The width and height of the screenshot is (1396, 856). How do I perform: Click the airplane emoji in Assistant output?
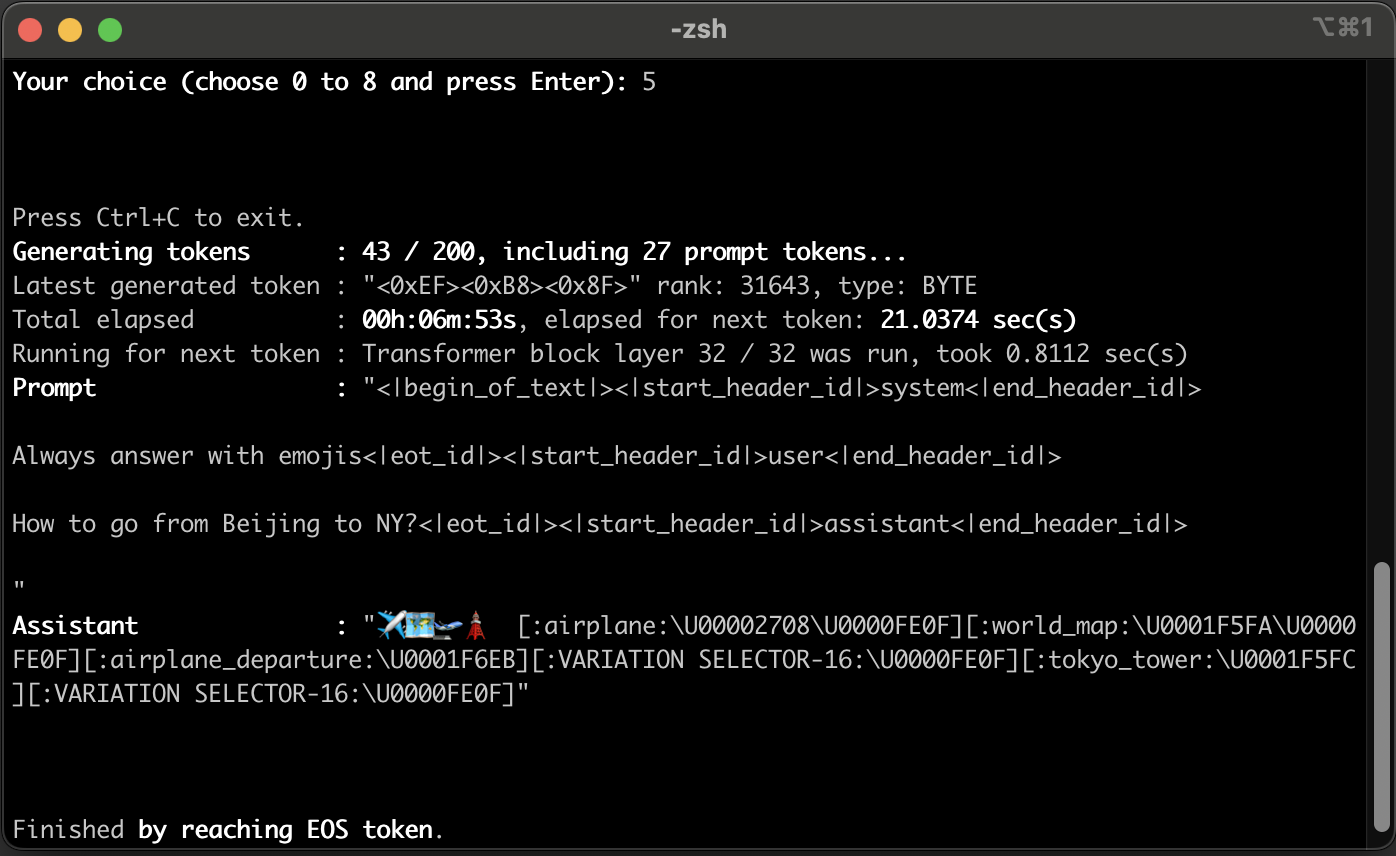tap(391, 625)
